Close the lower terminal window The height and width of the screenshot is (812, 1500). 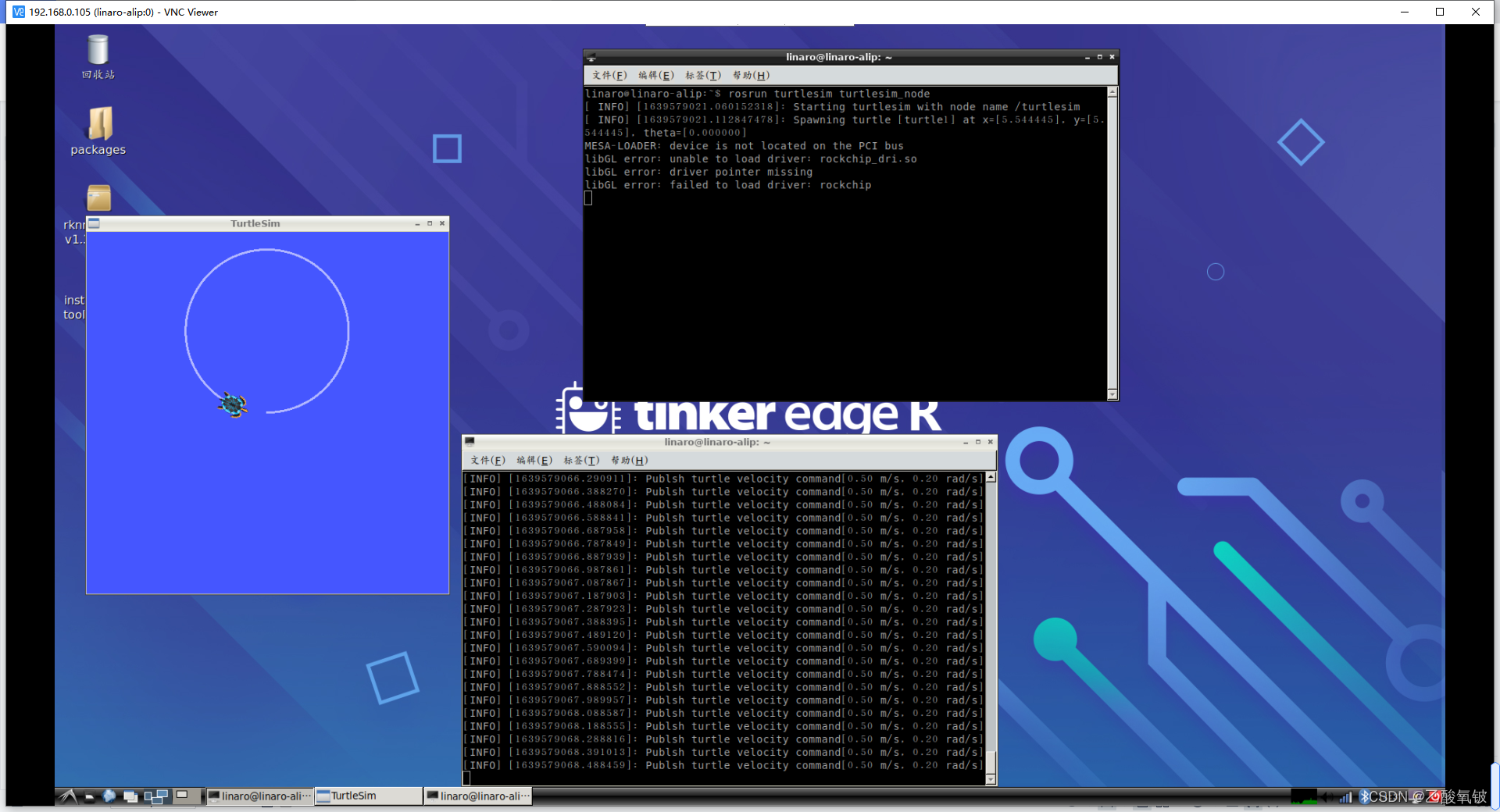point(990,442)
